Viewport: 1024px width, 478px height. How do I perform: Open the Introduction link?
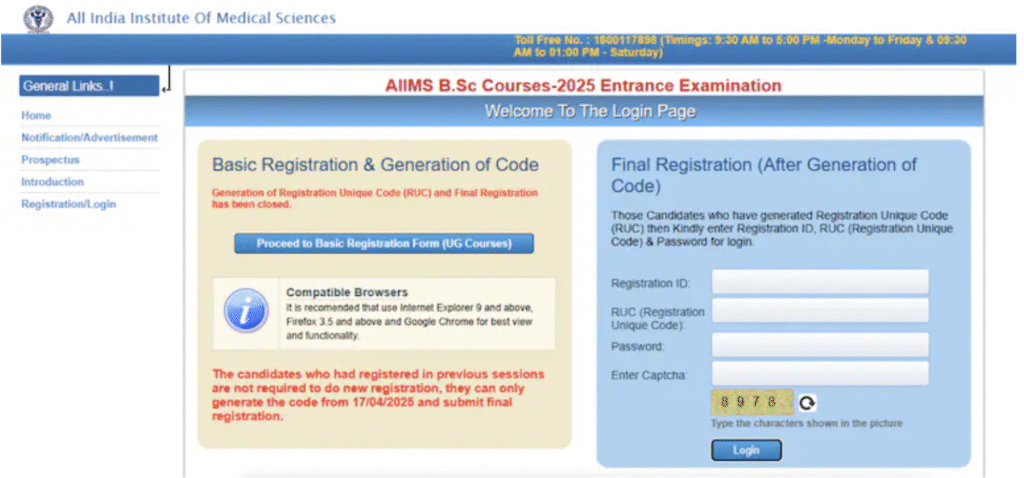pos(52,182)
